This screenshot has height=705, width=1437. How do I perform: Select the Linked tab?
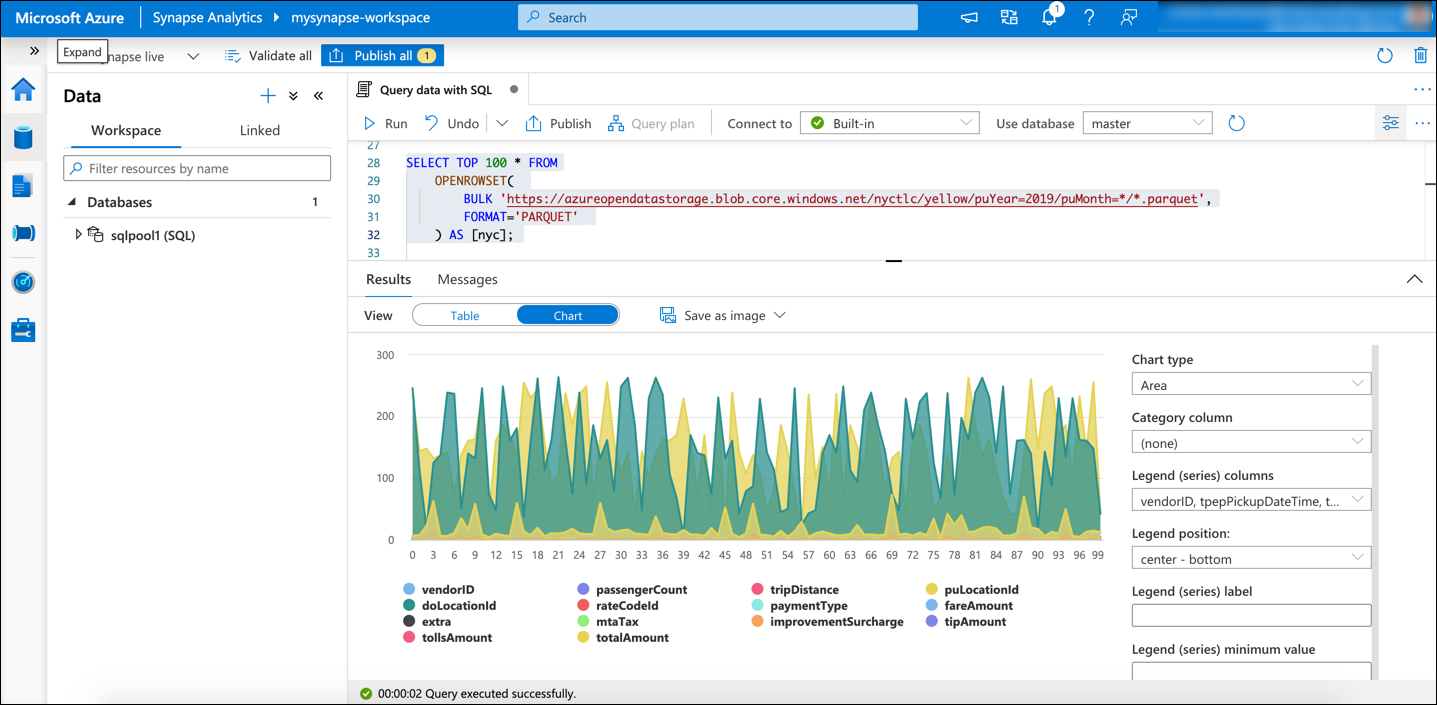[260, 130]
